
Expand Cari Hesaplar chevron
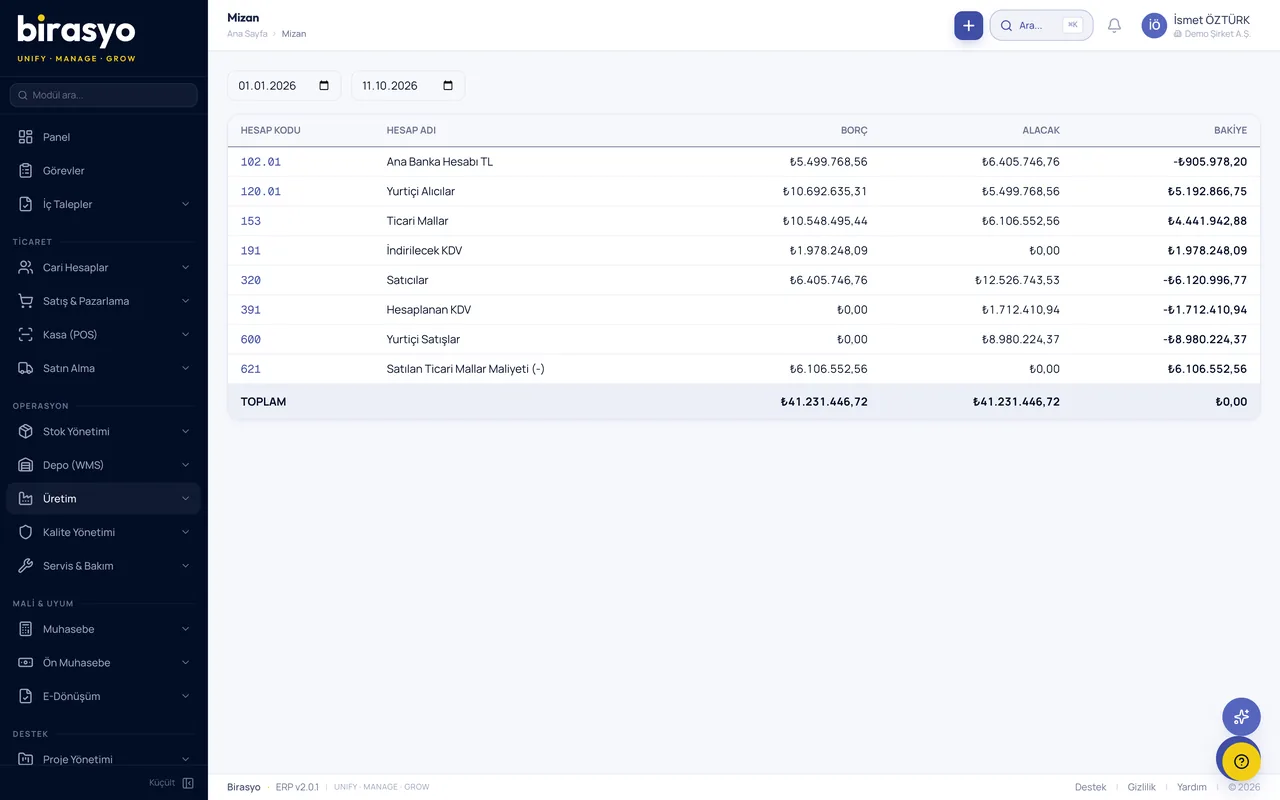185,268
